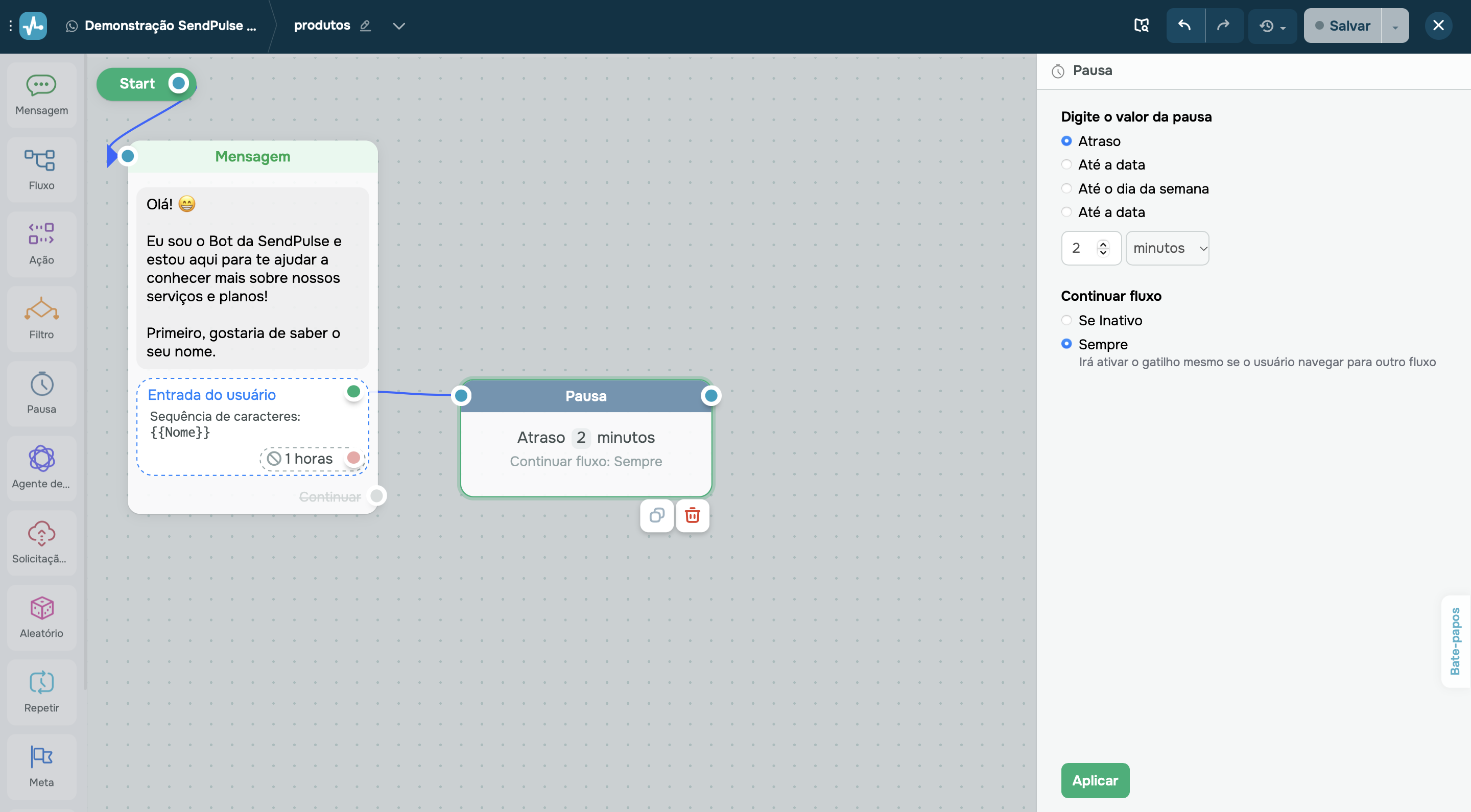Screen dimensions: 1471x812
Task: Click the produtos flow name
Action: click(321, 25)
